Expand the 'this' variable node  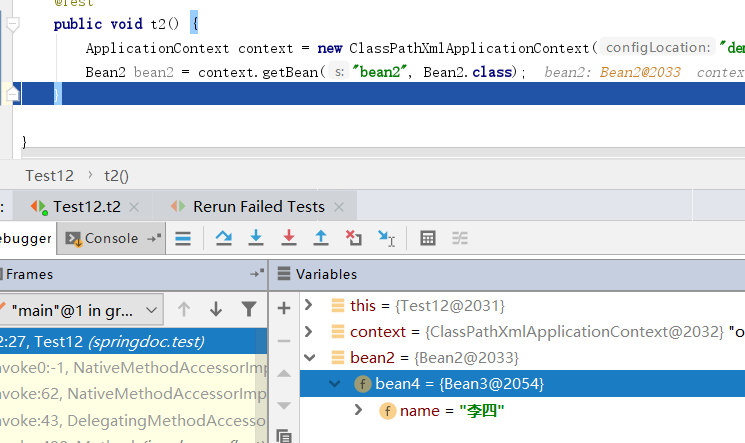(308, 305)
